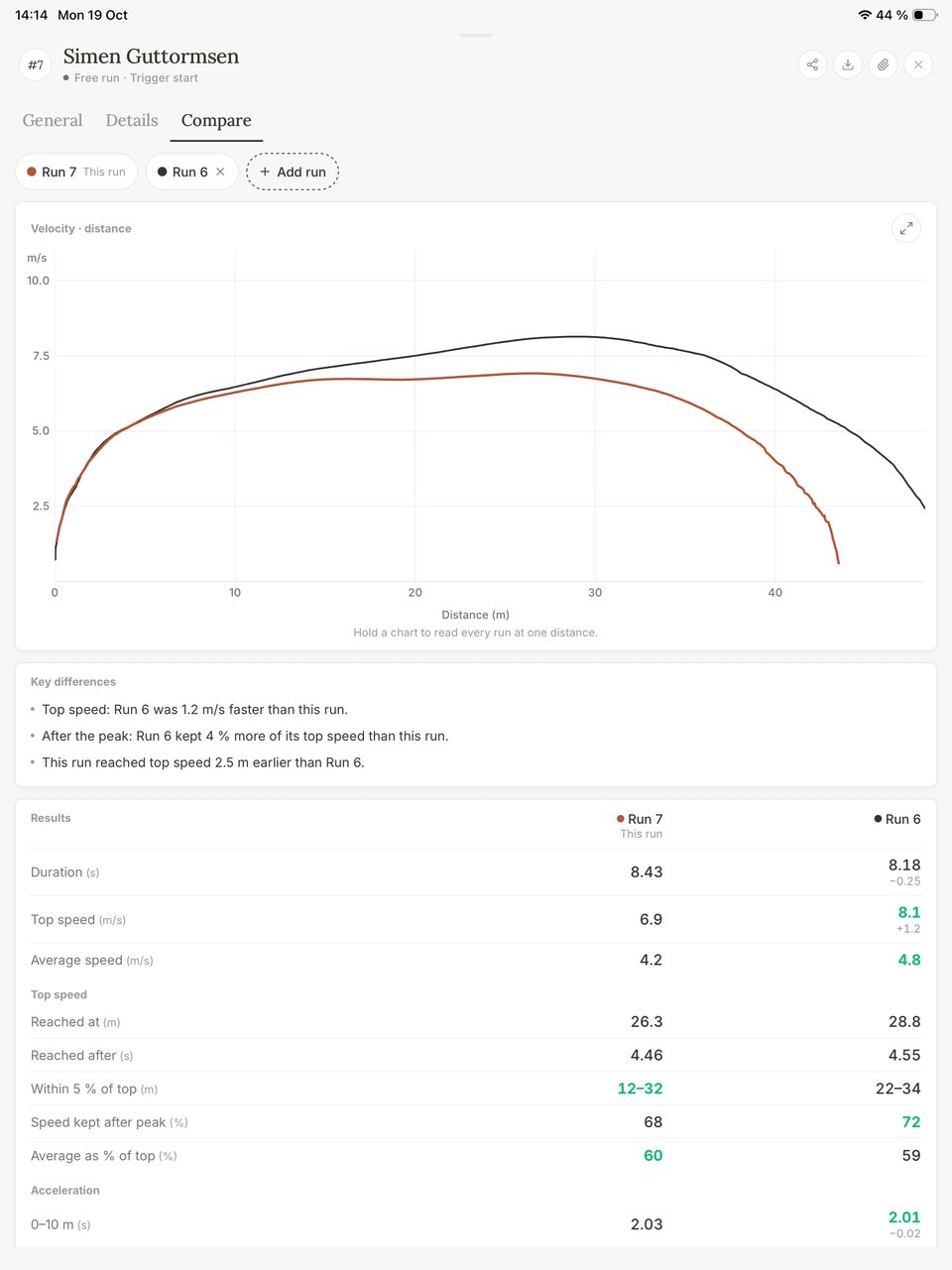Tap the download icon button
The height and width of the screenshot is (1270, 952).
[x=848, y=64]
